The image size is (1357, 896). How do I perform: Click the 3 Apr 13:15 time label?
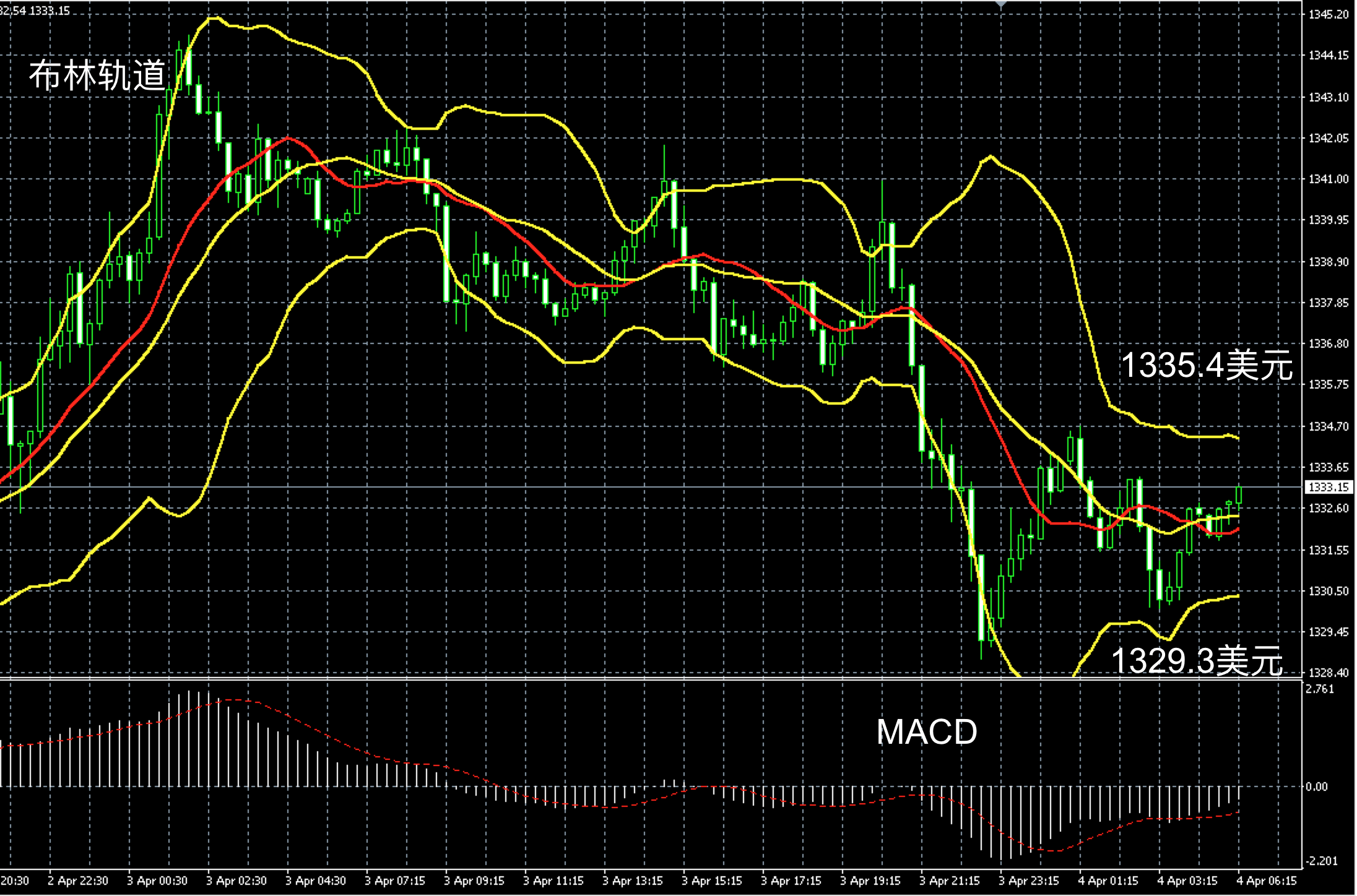tap(632, 881)
